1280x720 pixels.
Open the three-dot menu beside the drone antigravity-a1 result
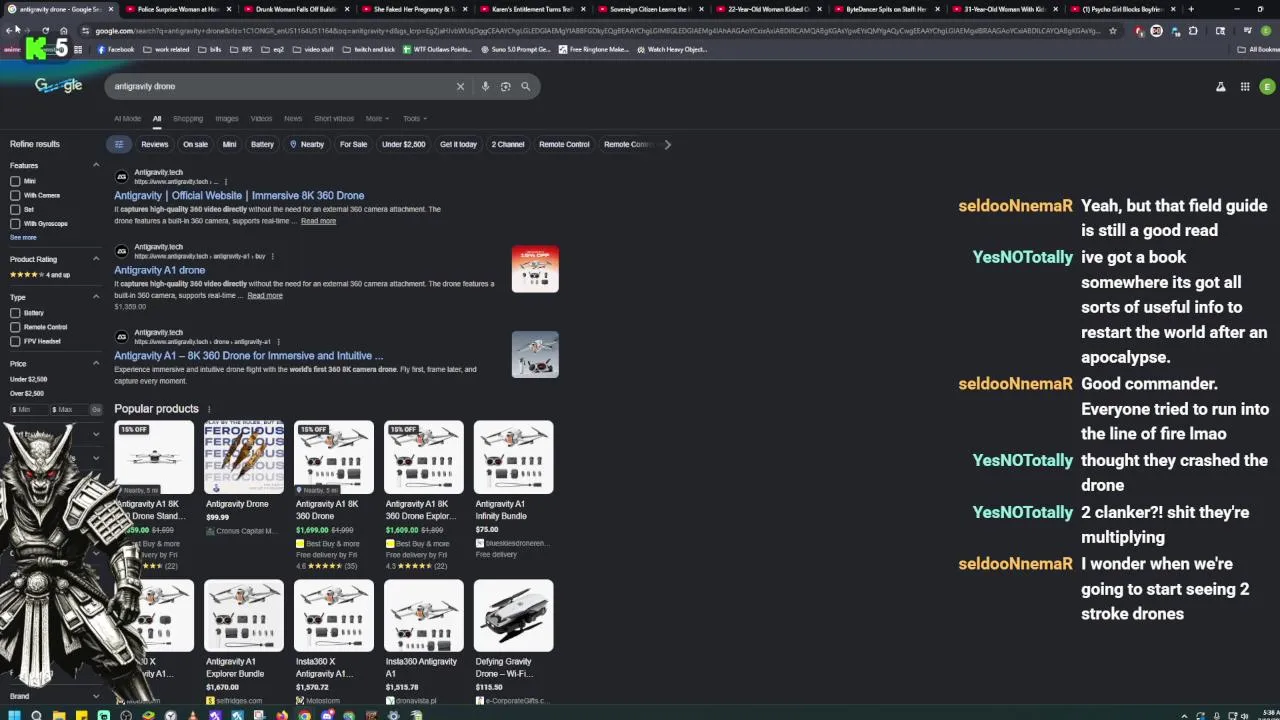click(x=278, y=342)
